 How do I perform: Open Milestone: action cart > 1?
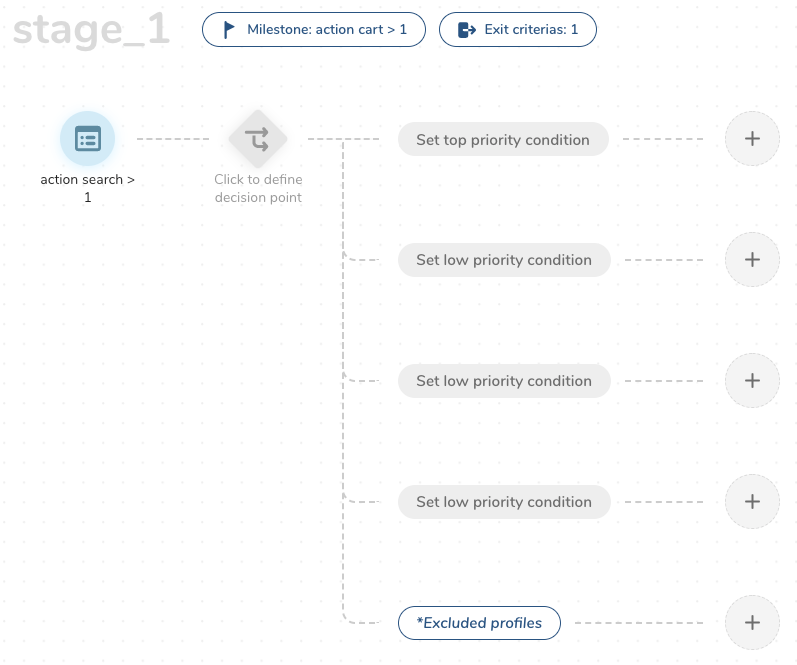click(x=314, y=30)
